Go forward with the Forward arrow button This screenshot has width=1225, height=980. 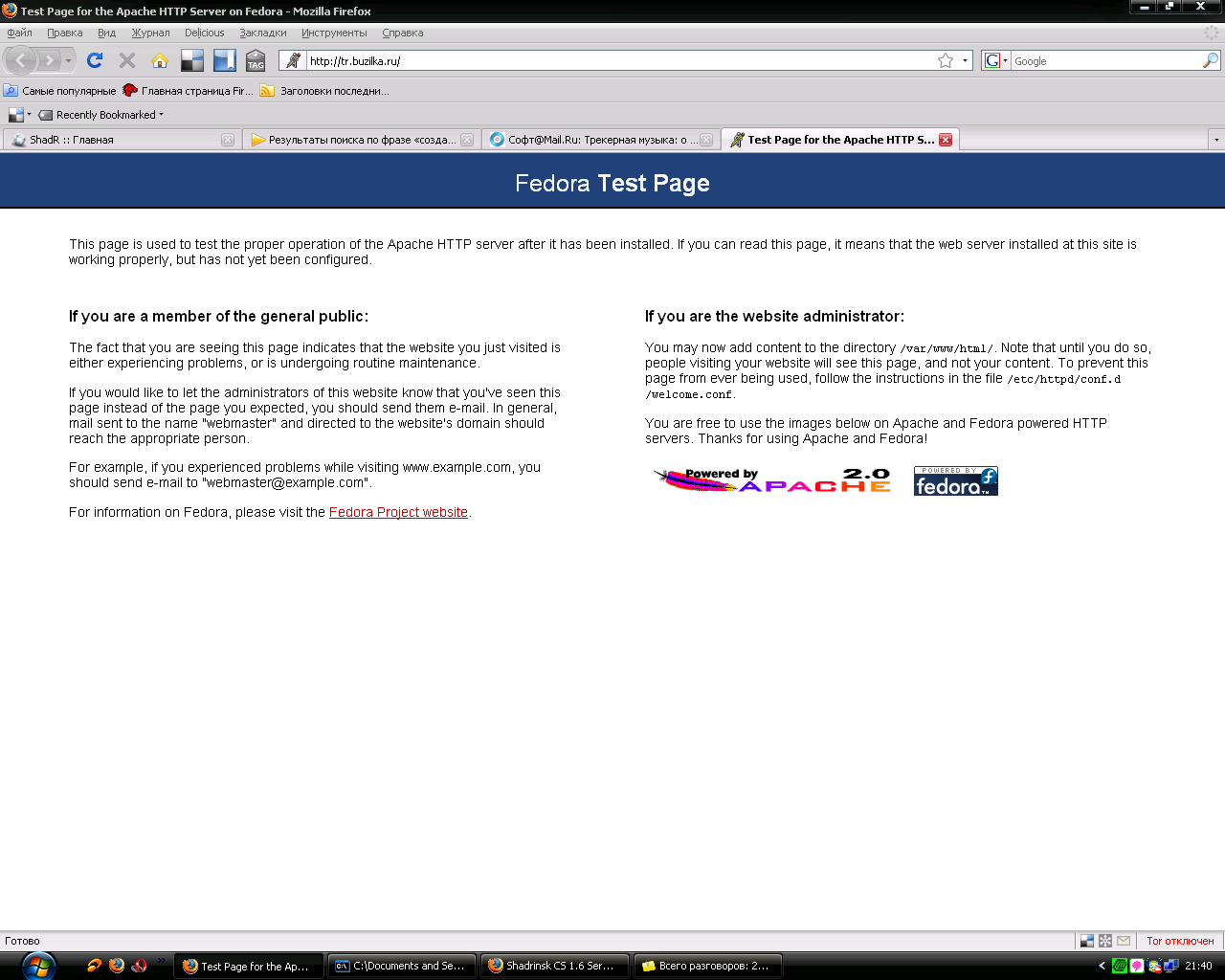[x=50, y=60]
